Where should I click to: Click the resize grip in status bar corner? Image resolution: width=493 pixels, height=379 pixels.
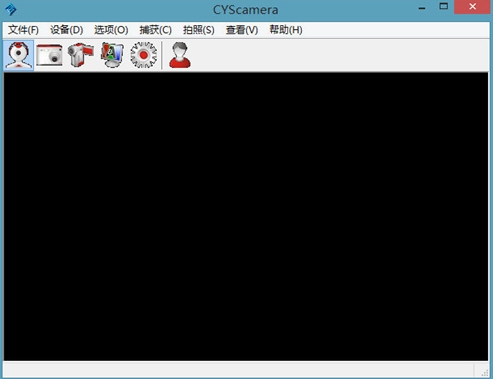coord(484,373)
